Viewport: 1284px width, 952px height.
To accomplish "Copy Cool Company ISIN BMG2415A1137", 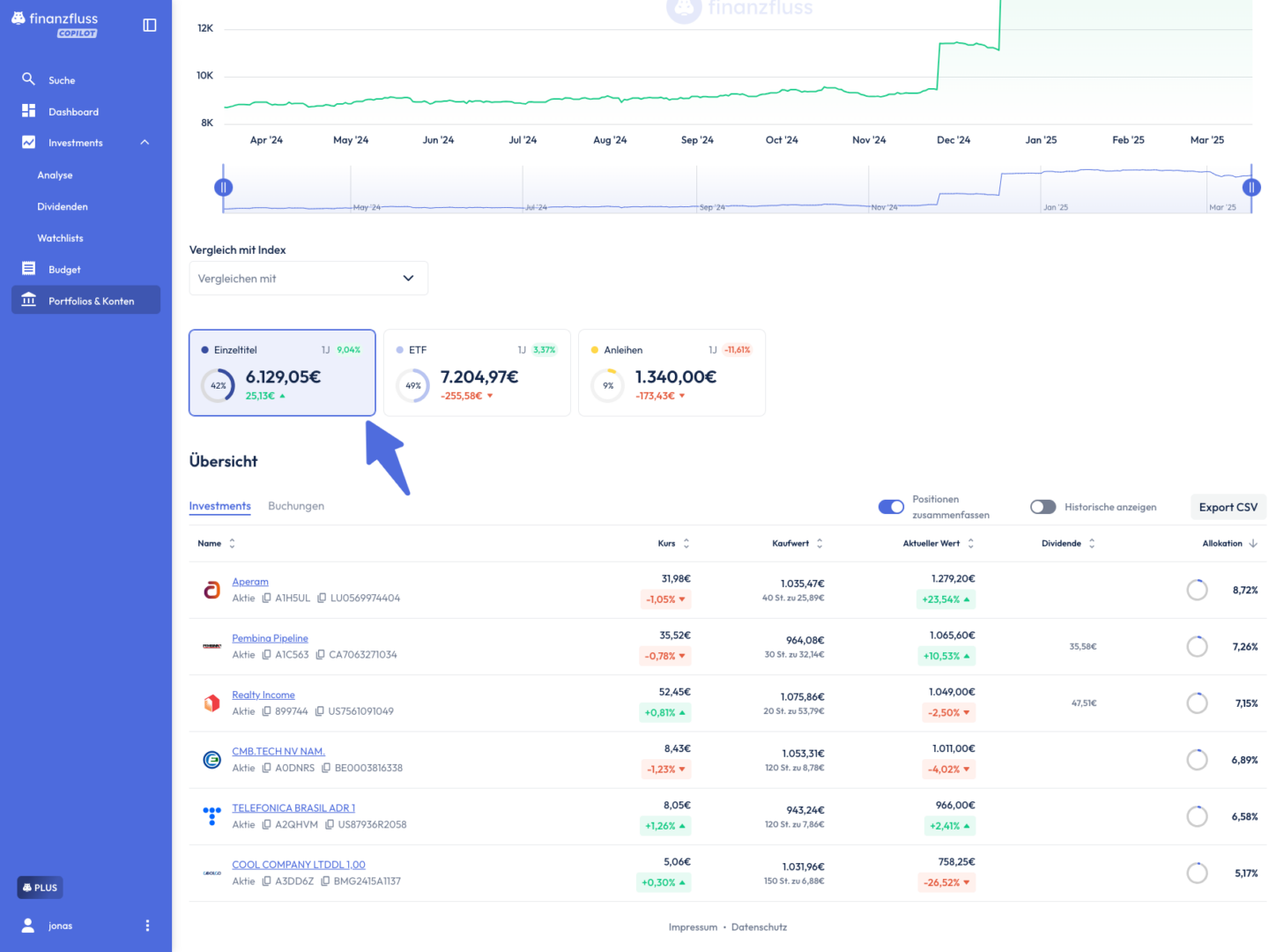I will pos(325,881).
